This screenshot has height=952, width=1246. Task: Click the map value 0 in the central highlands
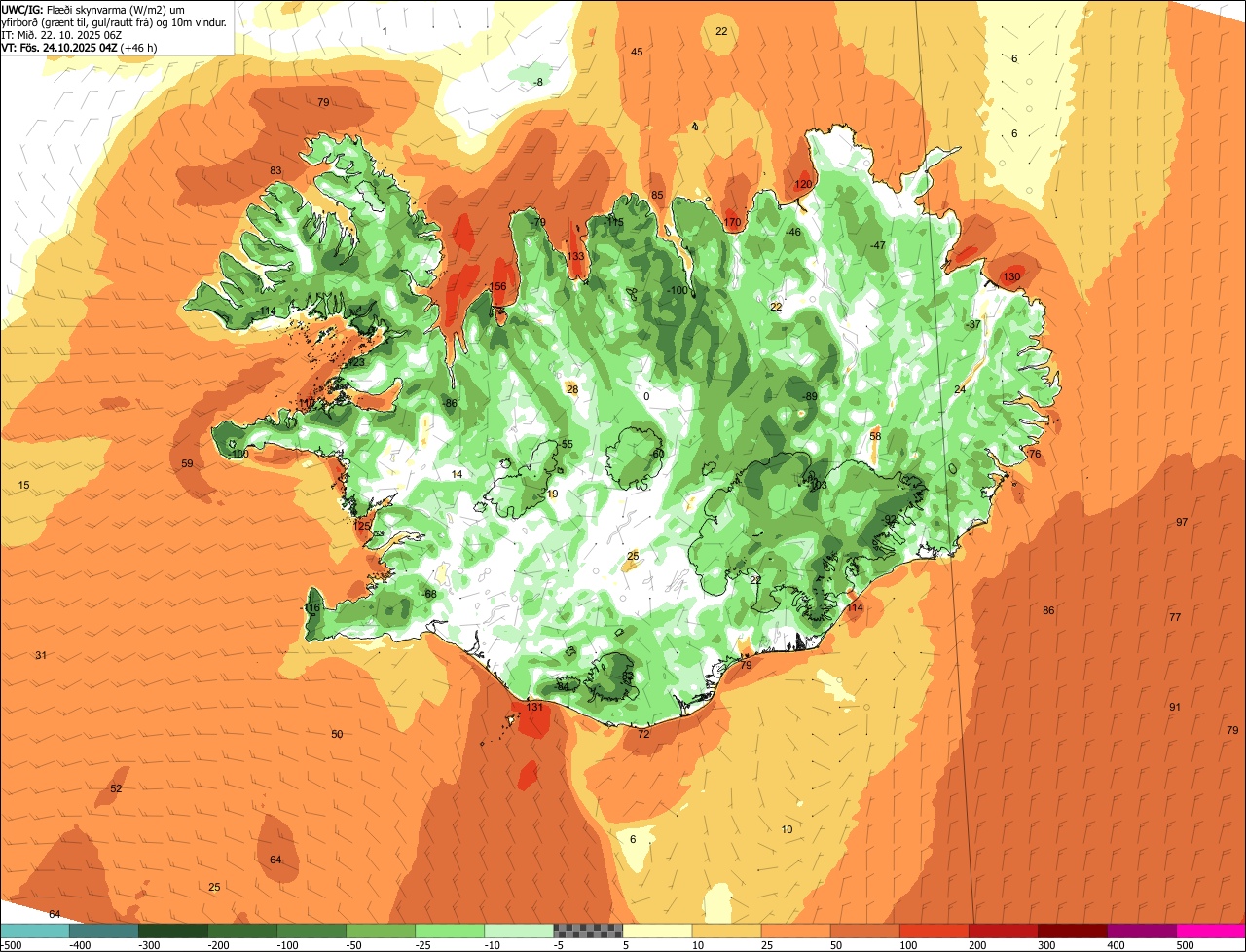point(646,396)
